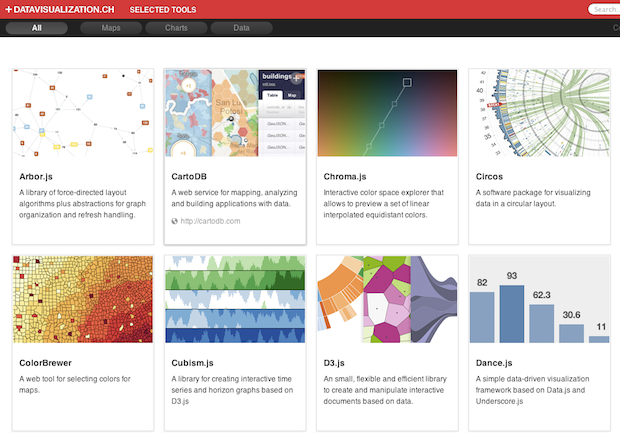Open the D3.js visualization thumbnail
This screenshot has height=438, width=620.
click(x=388, y=299)
